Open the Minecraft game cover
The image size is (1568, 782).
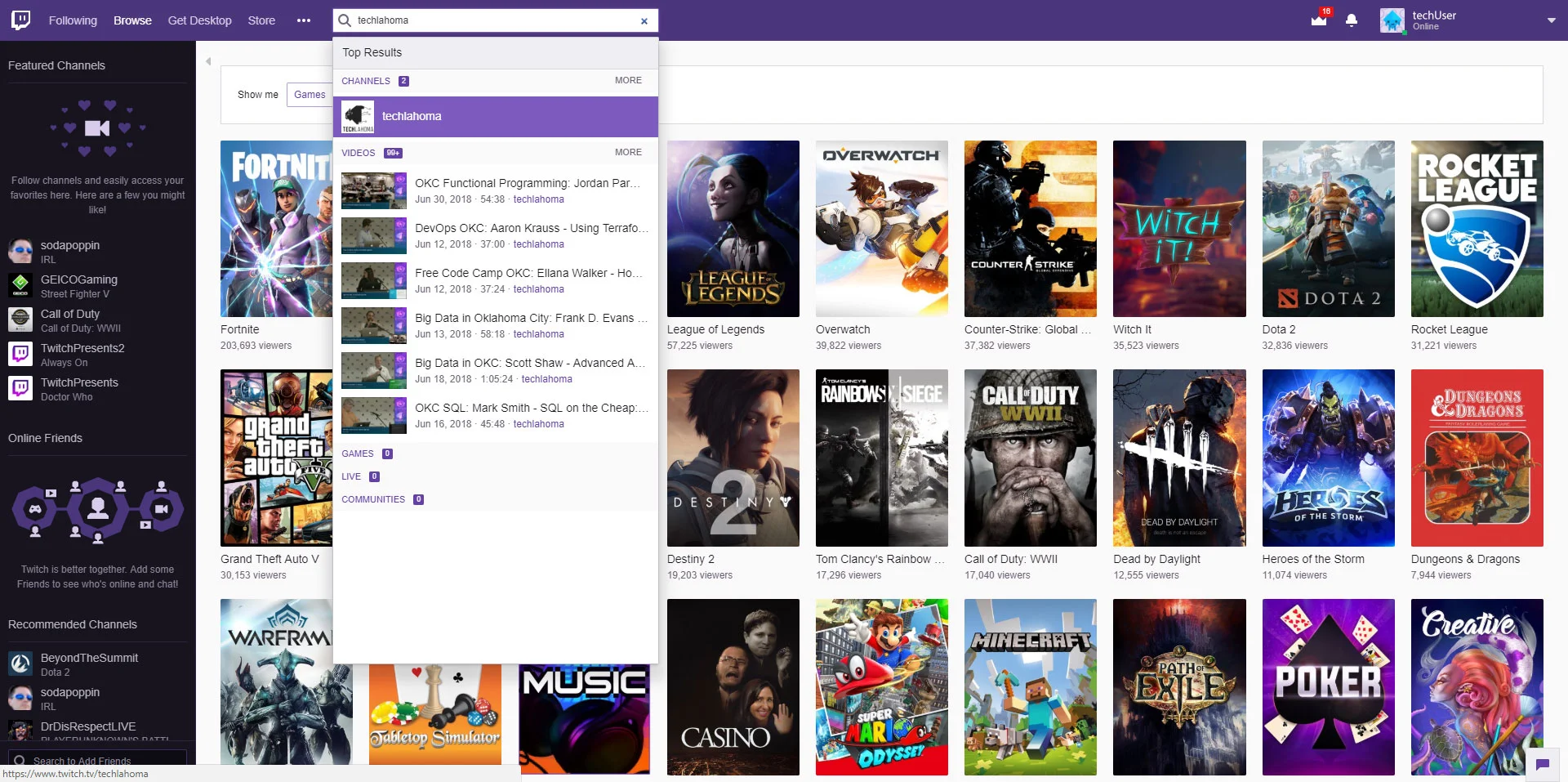coord(1031,687)
